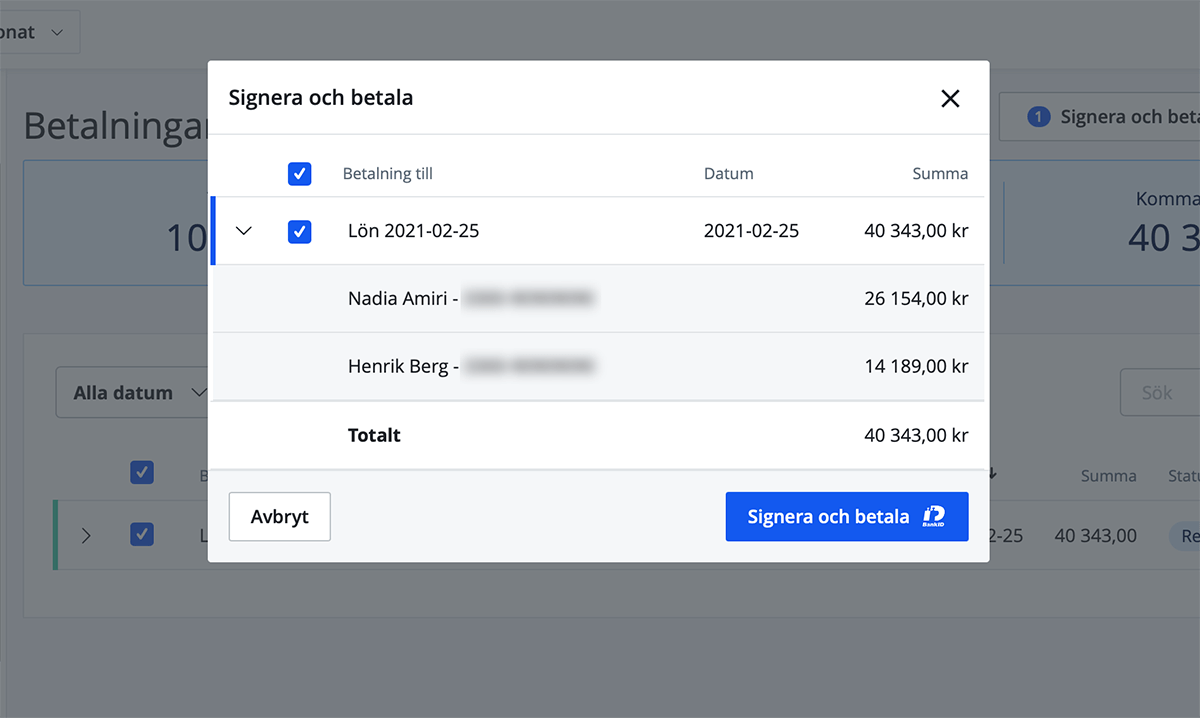Select the Nadia Amiri payment row
Screen dimensions: 1200x718
point(598,298)
